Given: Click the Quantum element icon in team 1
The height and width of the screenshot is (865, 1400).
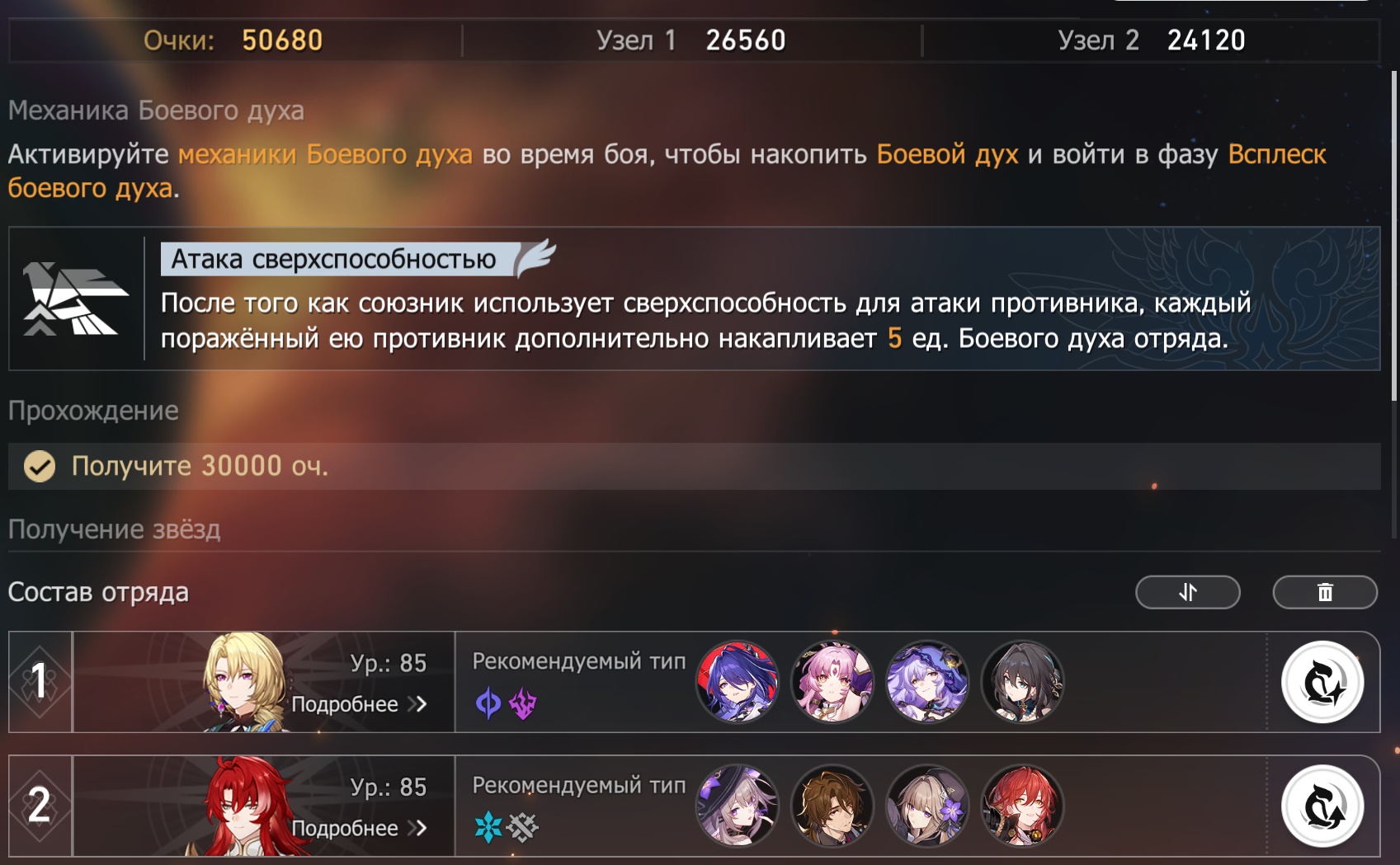Looking at the screenshot, I should 488,703.
